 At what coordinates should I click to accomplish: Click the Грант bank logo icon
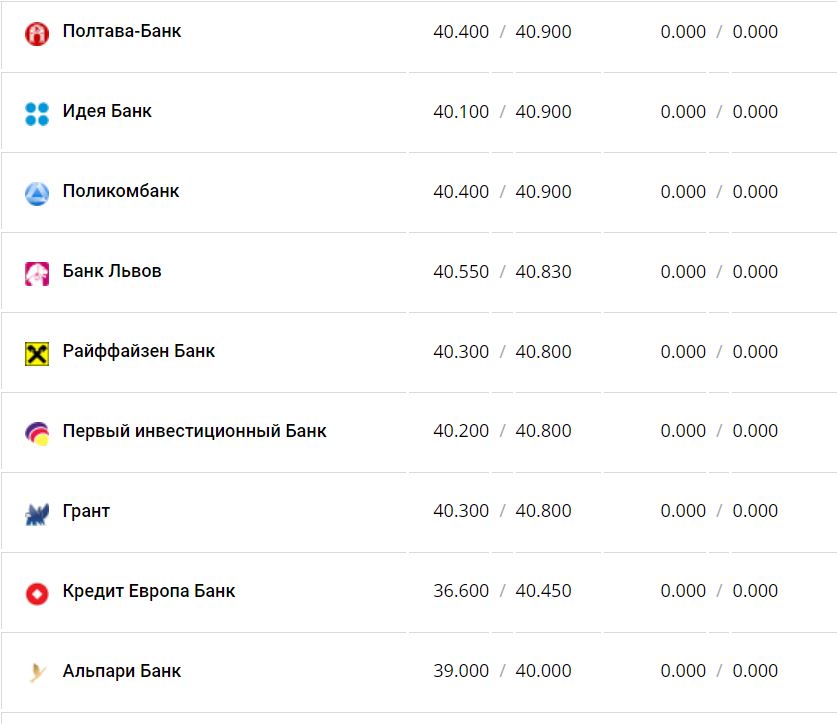tap(37, 513)
